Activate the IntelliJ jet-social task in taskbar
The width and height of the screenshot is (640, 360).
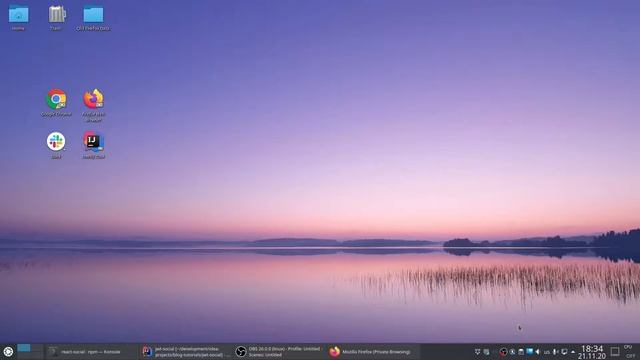(x=186, y=352)
